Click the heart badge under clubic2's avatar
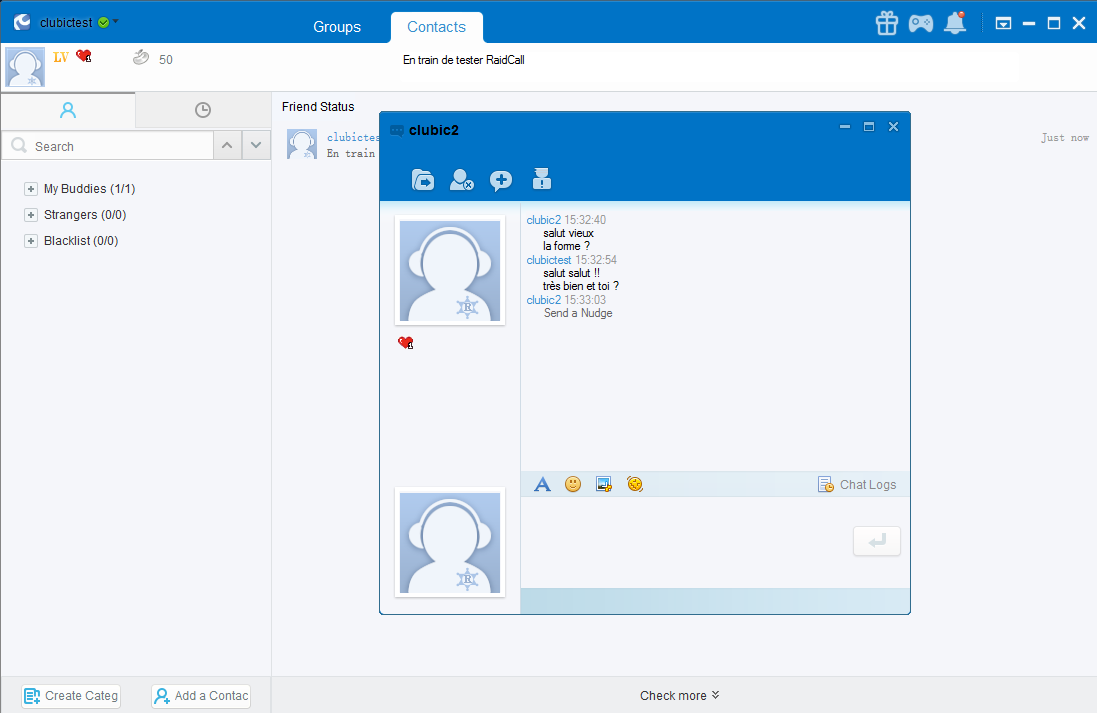 [406, 342]
